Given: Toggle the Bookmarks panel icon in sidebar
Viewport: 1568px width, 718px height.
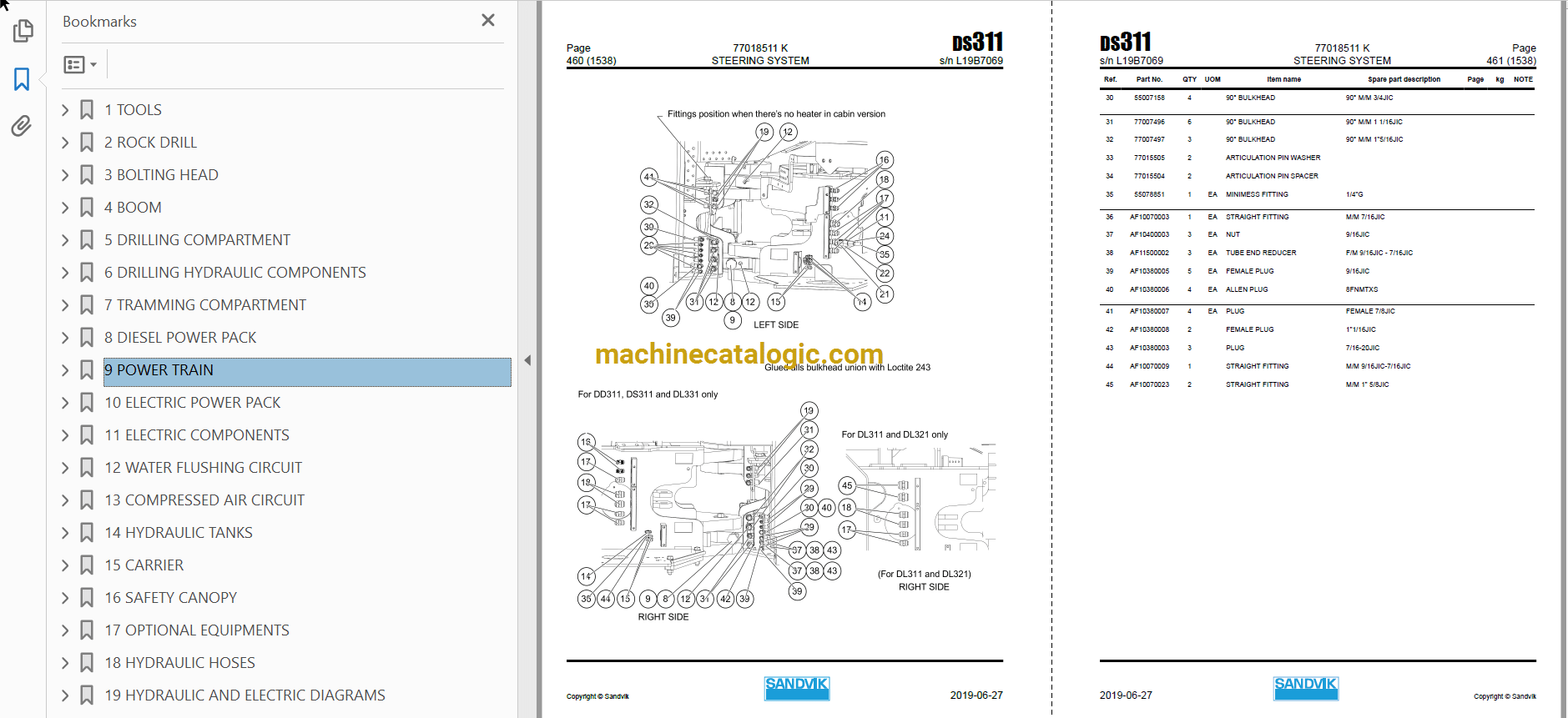Looking at the screenshot, I should pyautogui.click(x=23, y=79).
